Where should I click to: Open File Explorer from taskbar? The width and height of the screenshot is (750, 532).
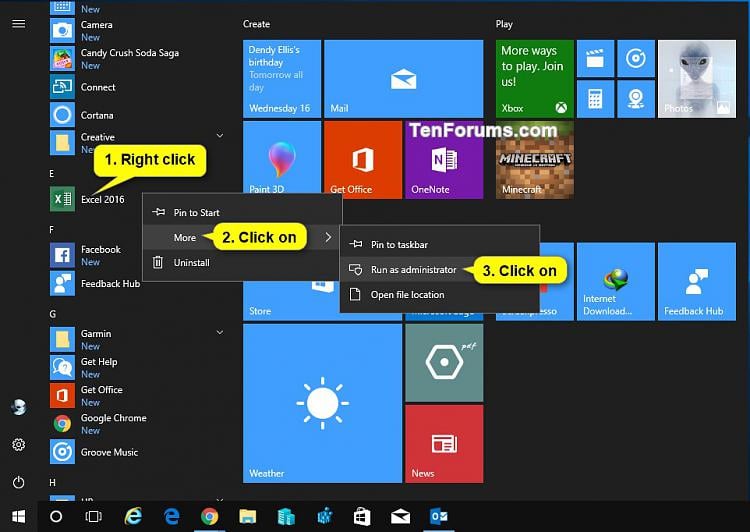coord(248,516)
